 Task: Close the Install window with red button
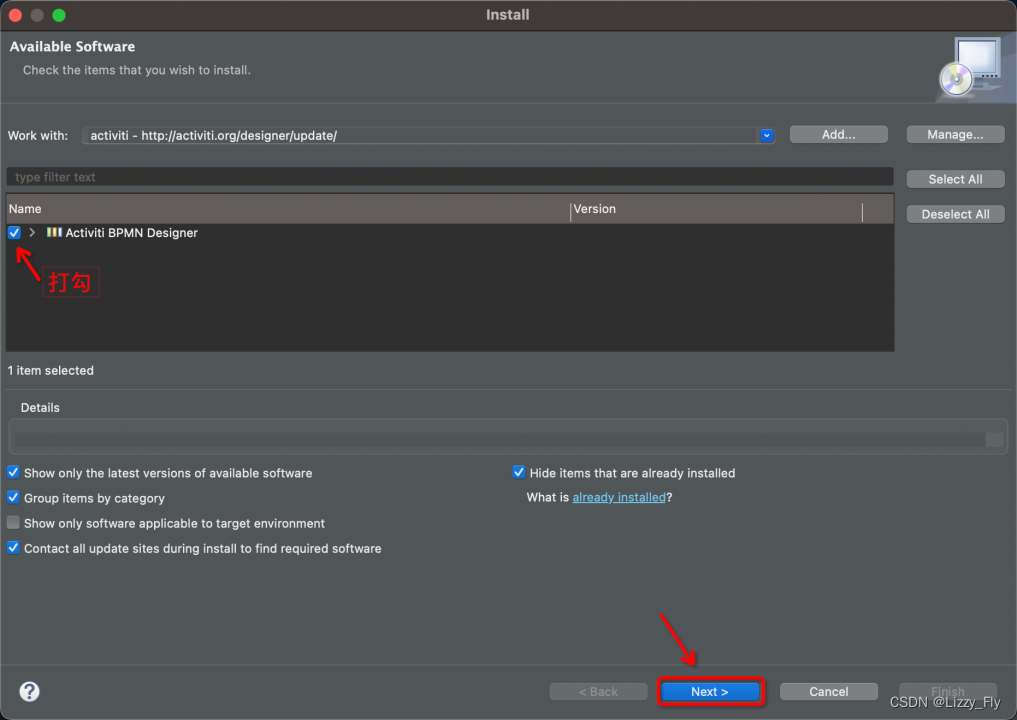(x=16, y=15)
